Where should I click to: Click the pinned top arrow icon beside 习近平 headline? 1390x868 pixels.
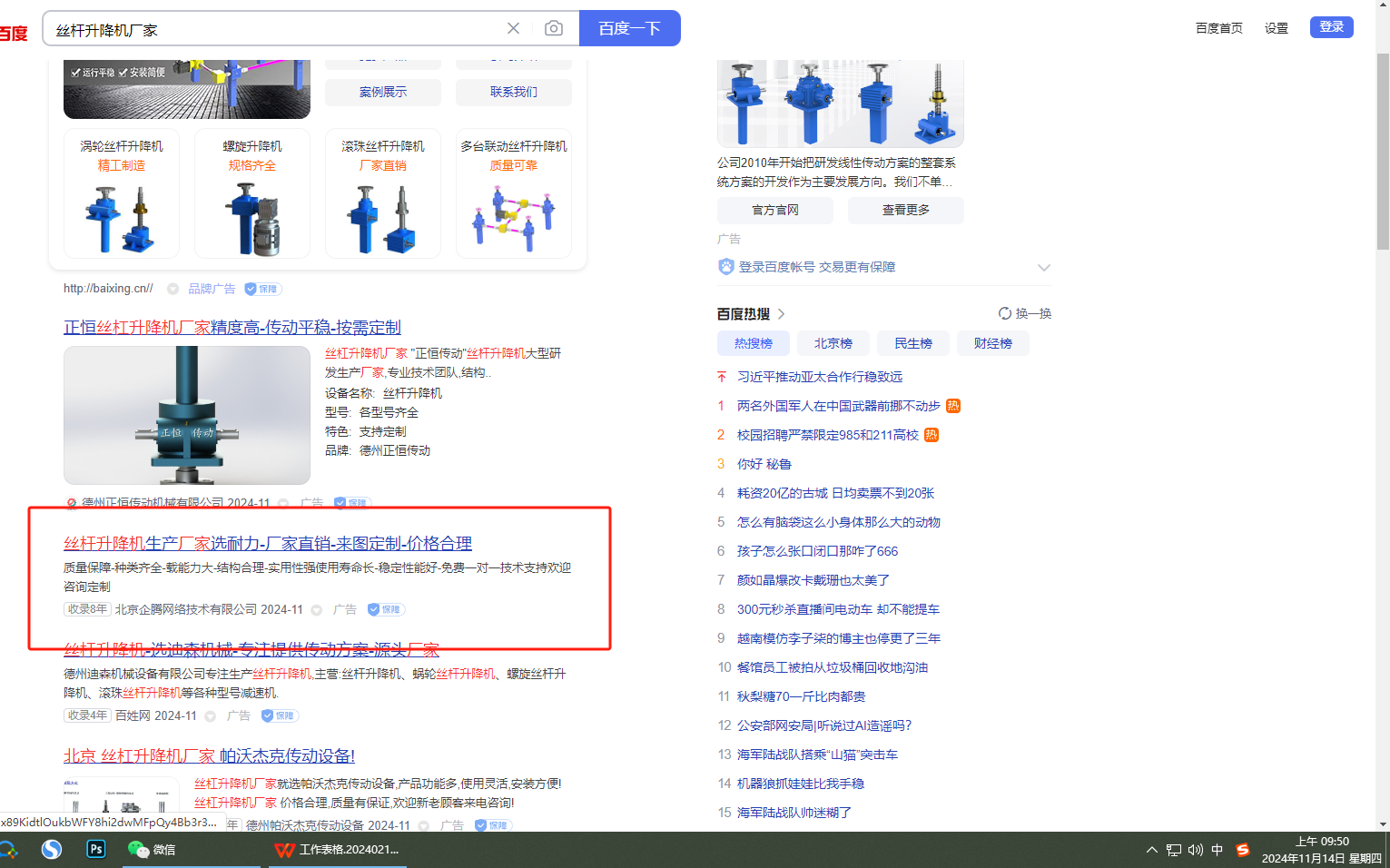(x=722, y=377)
